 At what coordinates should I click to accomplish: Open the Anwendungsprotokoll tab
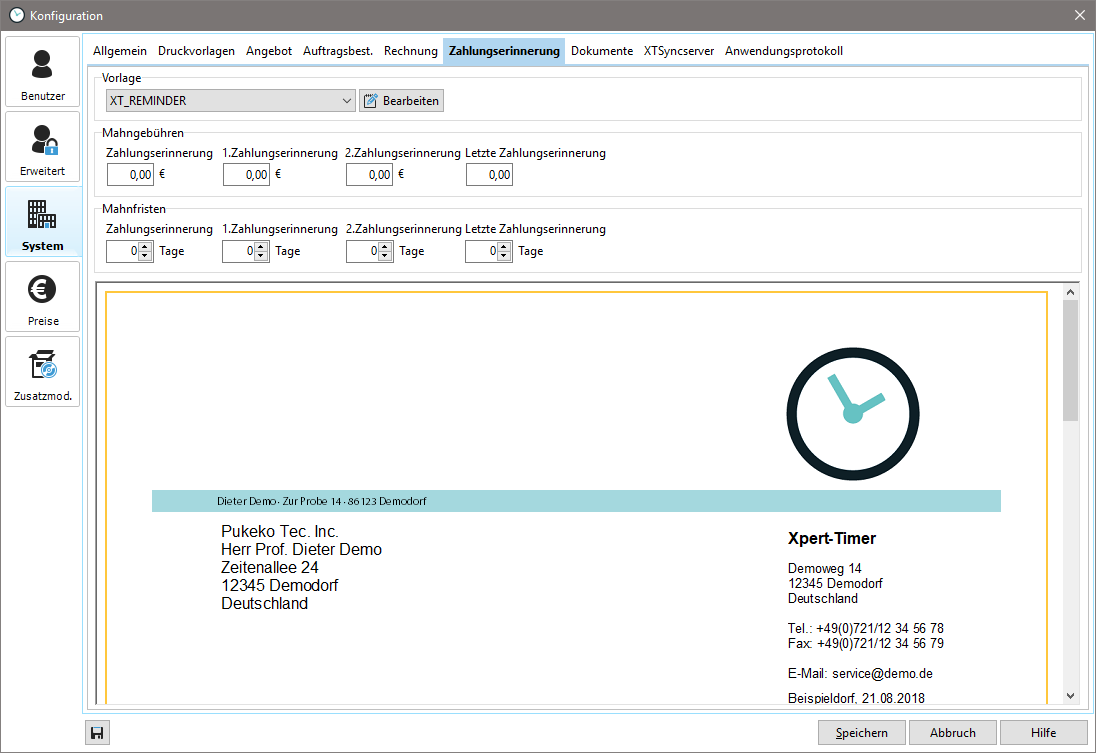point(784,51)
